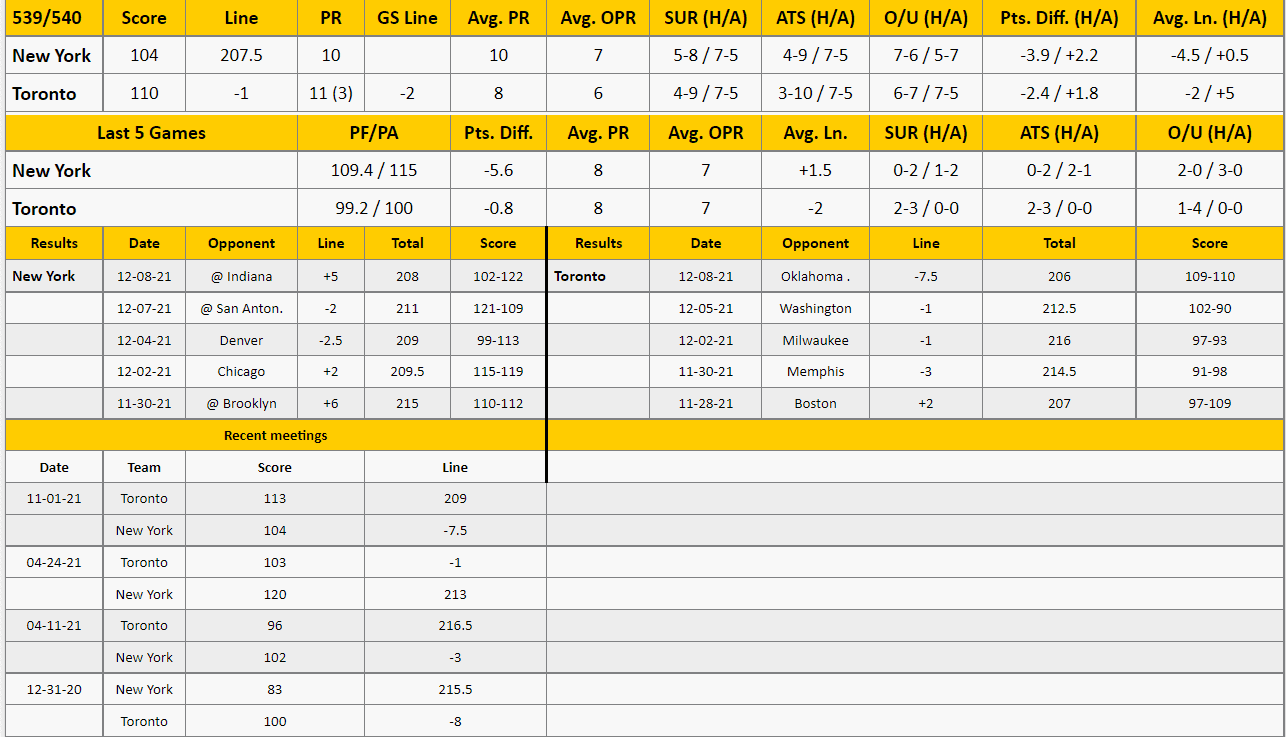The width and height of the screenshot is (1286, 737).
Task: Click the @ Brooklyn opponent cell
Action: pos(241,404)
